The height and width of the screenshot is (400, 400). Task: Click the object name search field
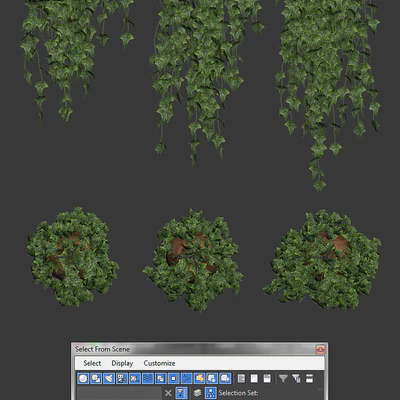coord(119,393)
